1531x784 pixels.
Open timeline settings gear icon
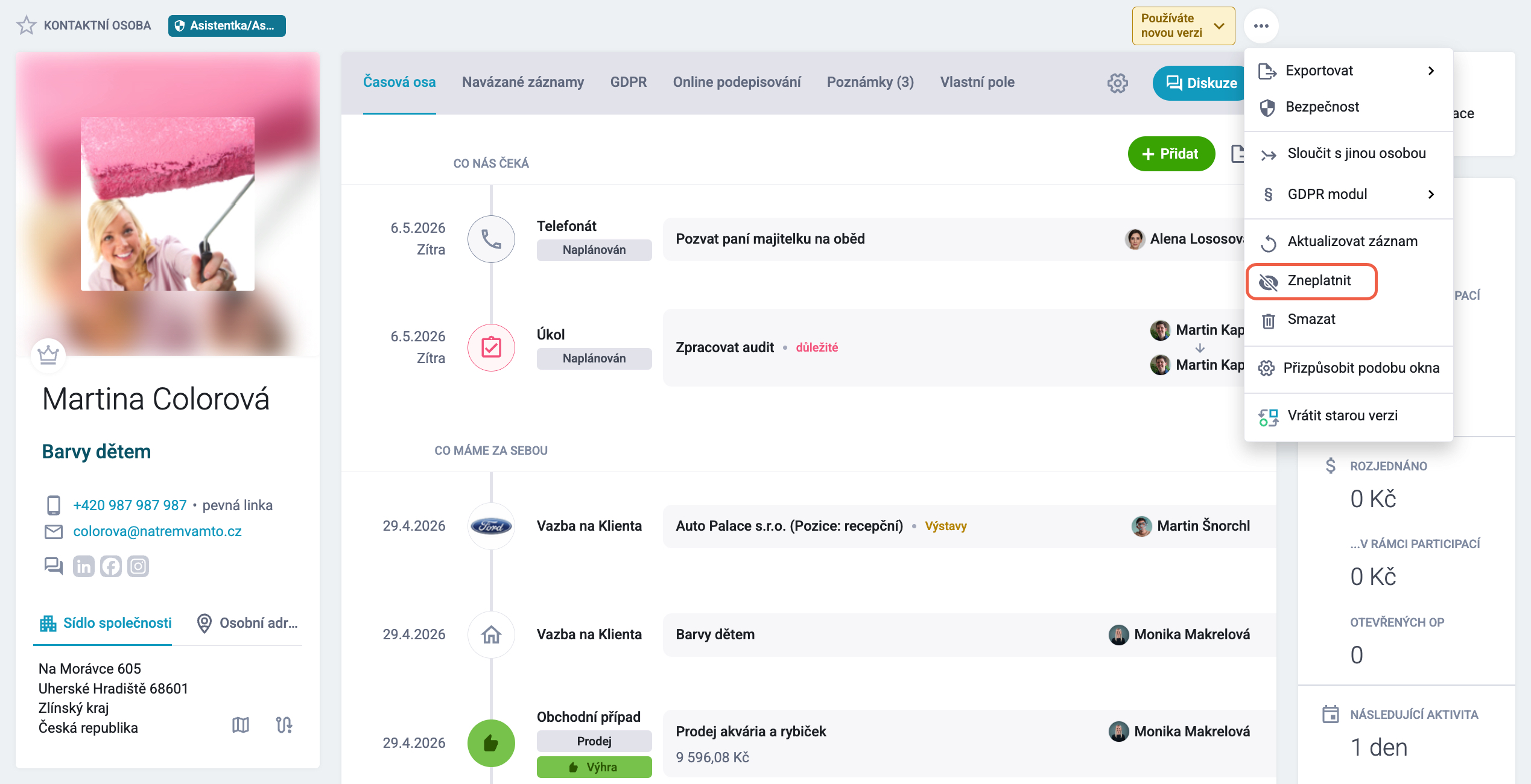pos(1117,83)
